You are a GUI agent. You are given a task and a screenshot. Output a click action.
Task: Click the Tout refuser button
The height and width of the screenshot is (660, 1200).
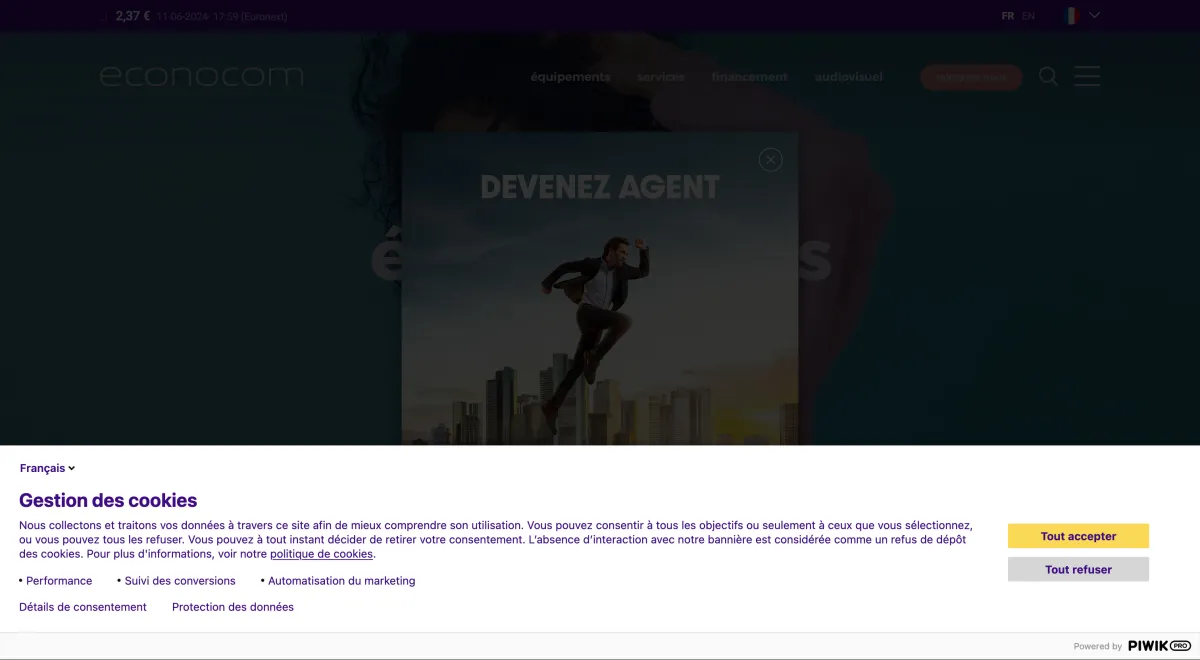tap(1078, 569)
